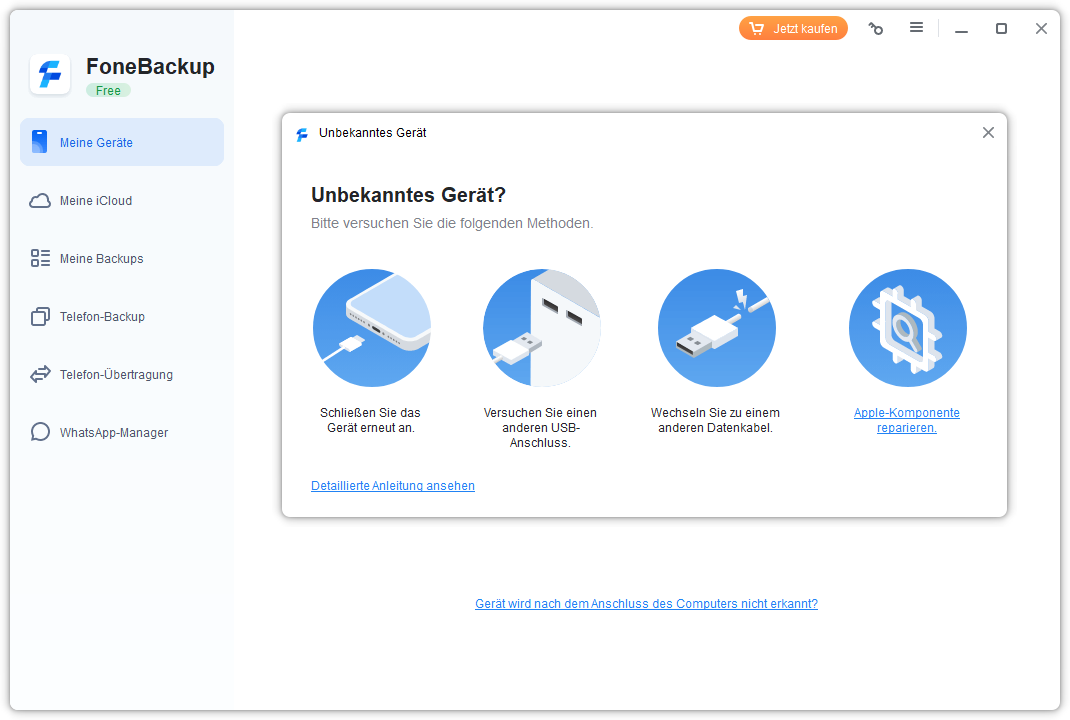
Task: Click the 'Unbekanntes Gerät?' heading
Action: point(409,195)
